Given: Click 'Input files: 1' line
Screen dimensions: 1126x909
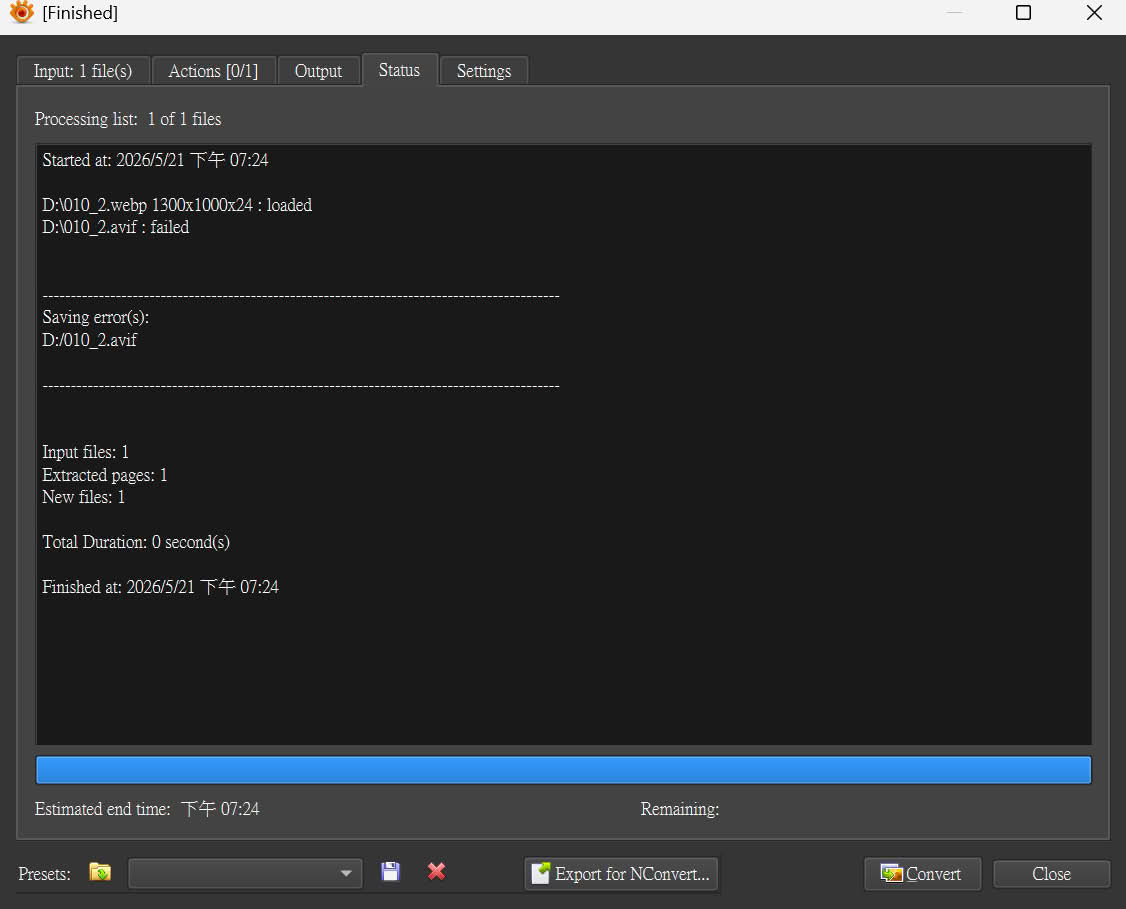Looking at the screenshot, I should pyautogui.click(x=85, y=452).
